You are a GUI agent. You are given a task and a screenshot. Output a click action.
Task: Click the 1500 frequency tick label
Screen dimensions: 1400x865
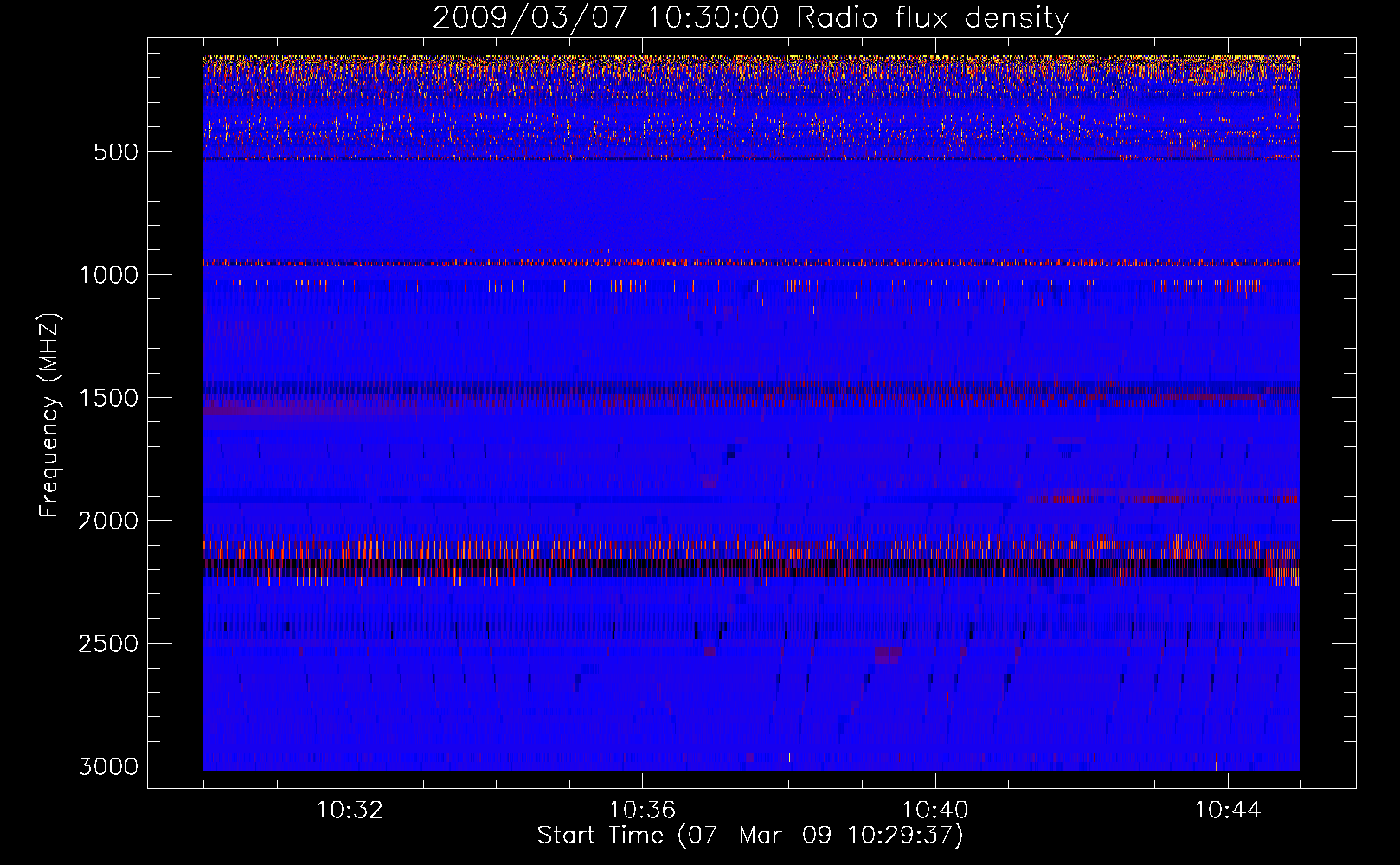tap(108, 398)
